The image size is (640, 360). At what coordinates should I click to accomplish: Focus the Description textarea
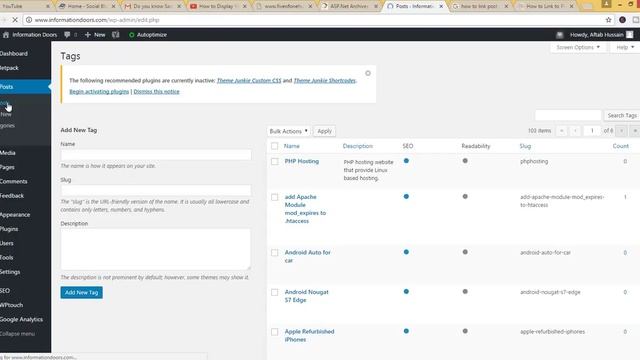tap(156, 249)
